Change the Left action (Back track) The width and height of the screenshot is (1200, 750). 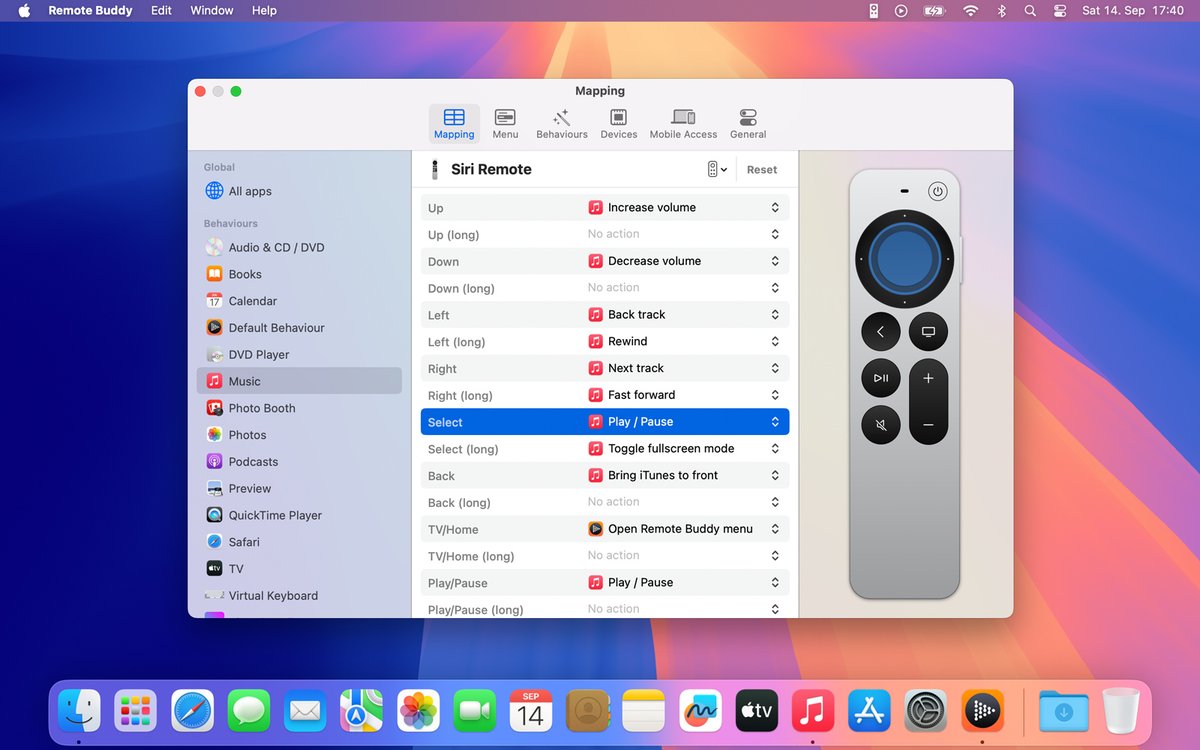pyautogui.click(x=684, y=315)
